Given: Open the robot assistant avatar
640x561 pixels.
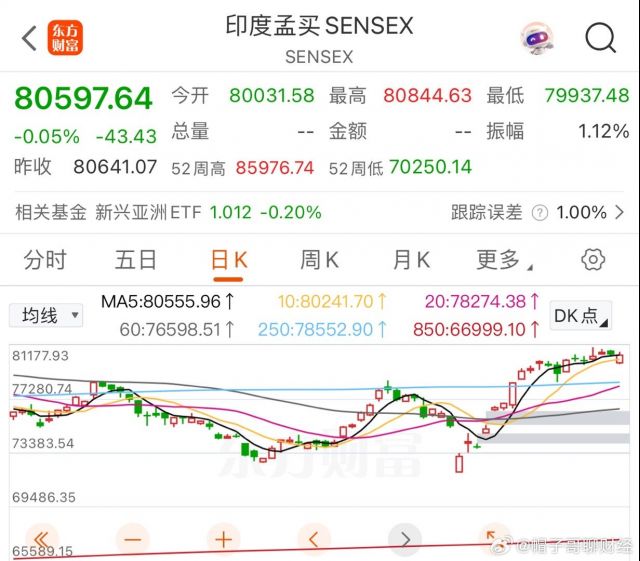Looking at the screenshot, I should [536, 38].
